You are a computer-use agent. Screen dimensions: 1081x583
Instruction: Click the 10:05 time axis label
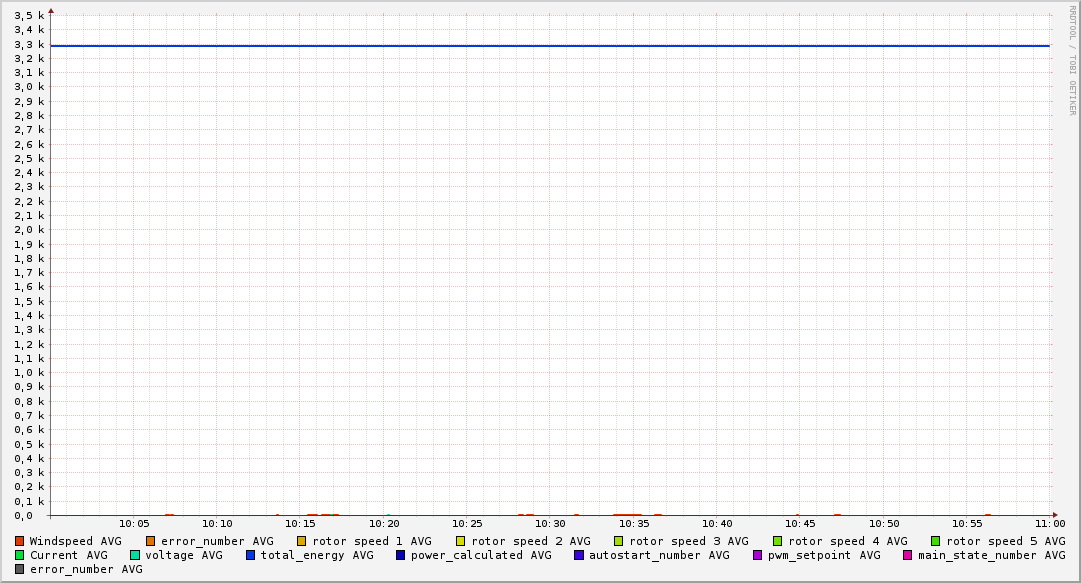point(134,523)
